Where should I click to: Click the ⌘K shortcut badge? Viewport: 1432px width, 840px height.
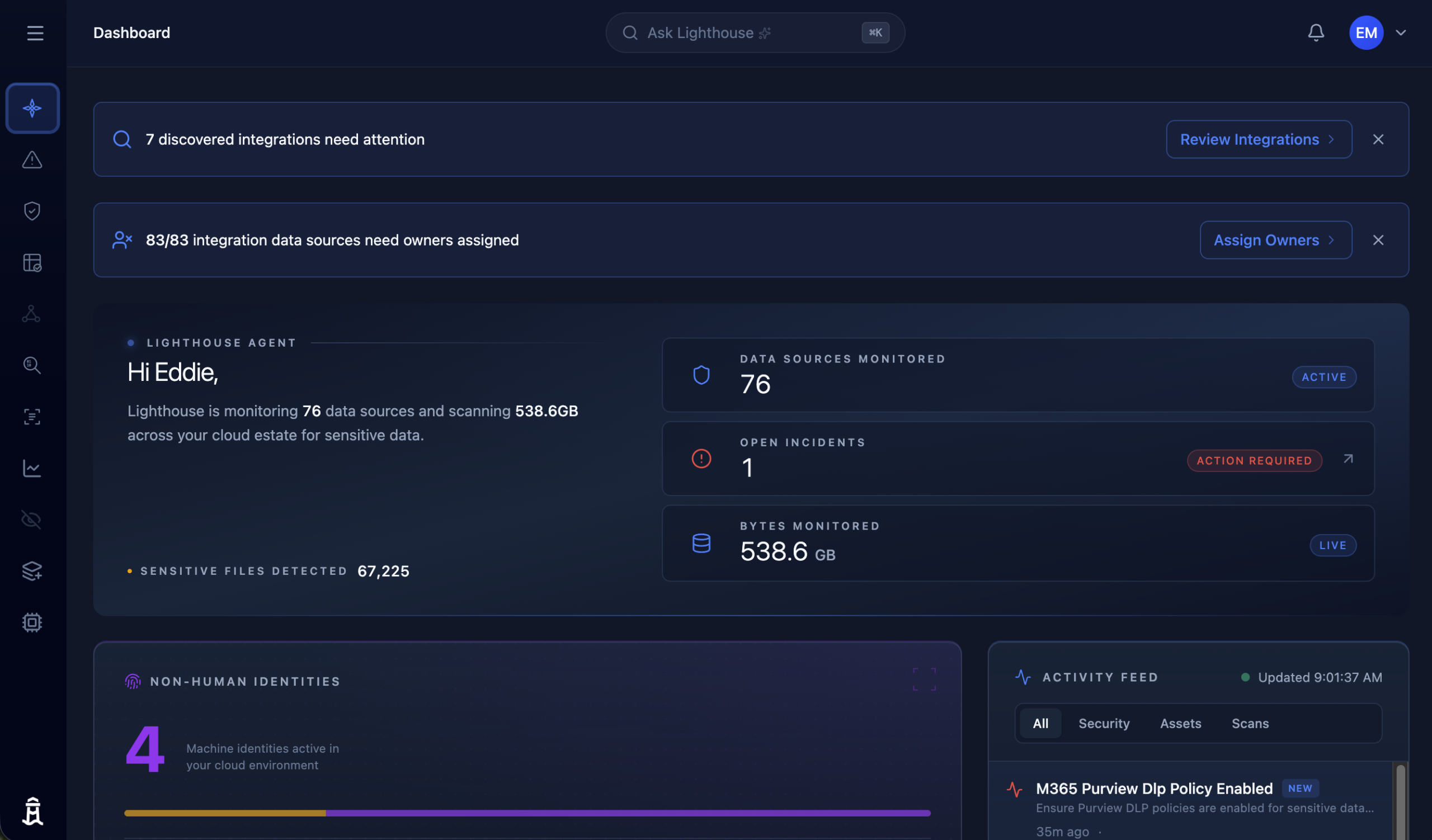(875, 32)
